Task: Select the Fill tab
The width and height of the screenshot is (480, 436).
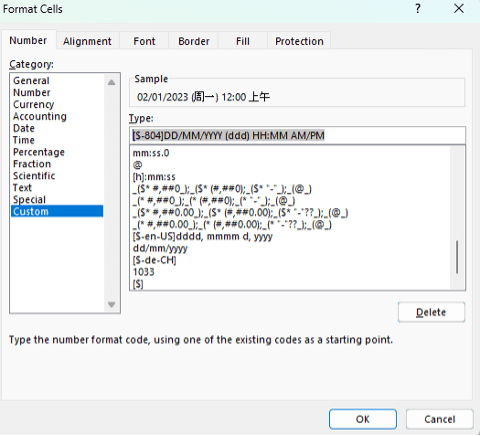Action: click(x=243, y=41)
